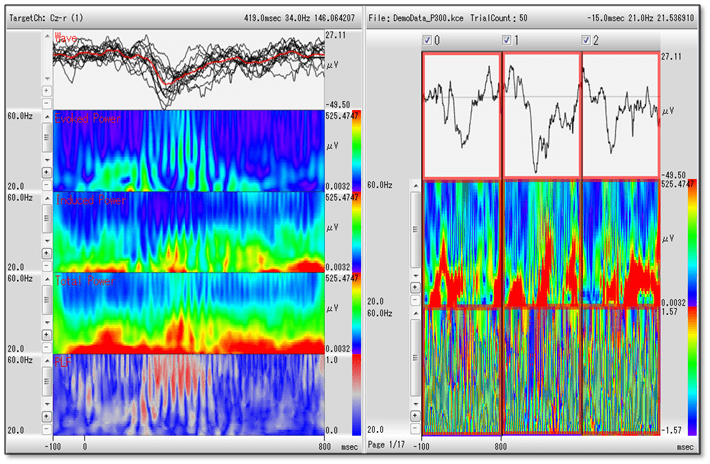Zoom out of the Induced Power plot
The height and width of the screenshot is (464, 710).
47,264
